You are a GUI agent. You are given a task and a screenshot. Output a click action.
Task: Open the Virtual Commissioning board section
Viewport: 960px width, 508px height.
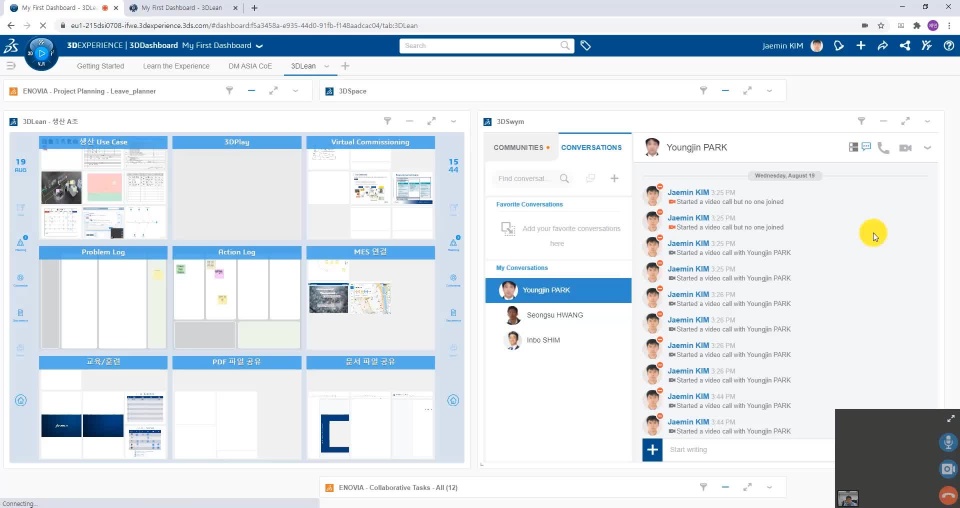point(370,142)
